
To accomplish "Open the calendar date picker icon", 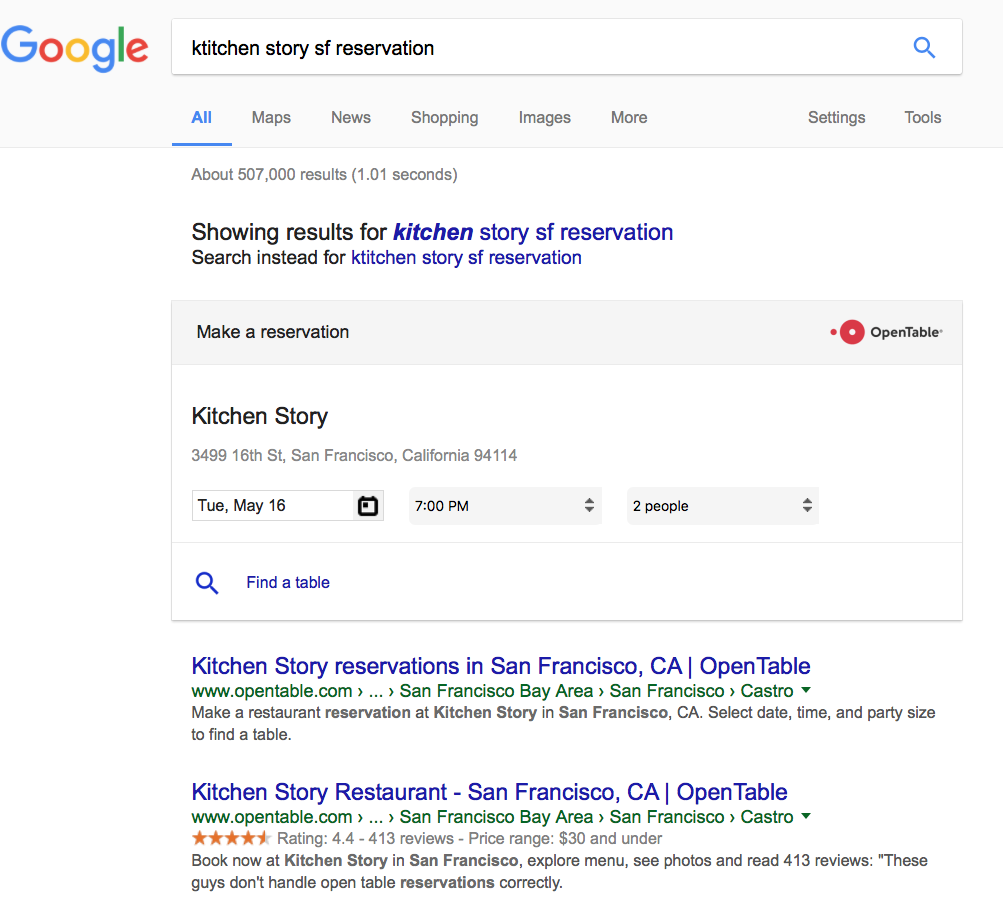I will (368, 506).
